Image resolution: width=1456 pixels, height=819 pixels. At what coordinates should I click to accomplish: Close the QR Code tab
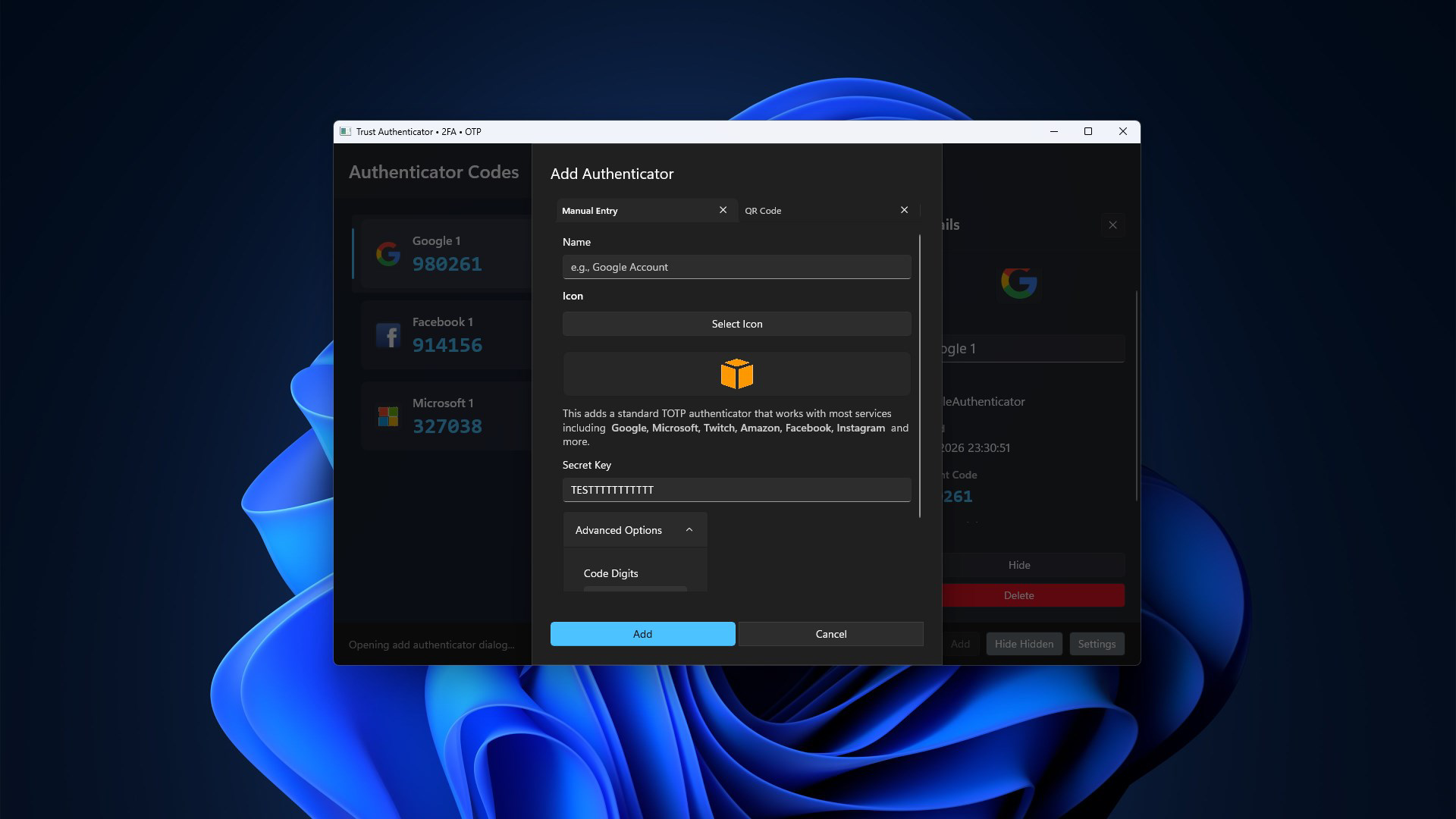tap(904, 210)
